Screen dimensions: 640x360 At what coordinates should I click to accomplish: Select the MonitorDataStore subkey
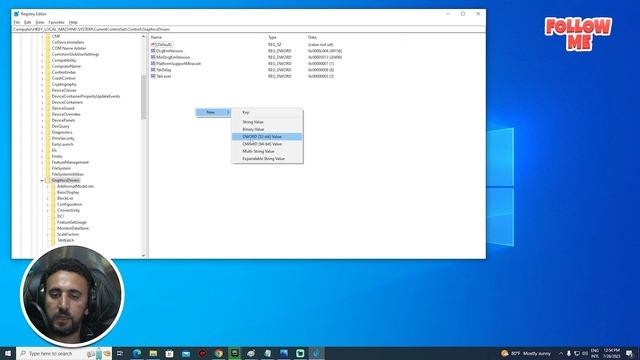73,228
